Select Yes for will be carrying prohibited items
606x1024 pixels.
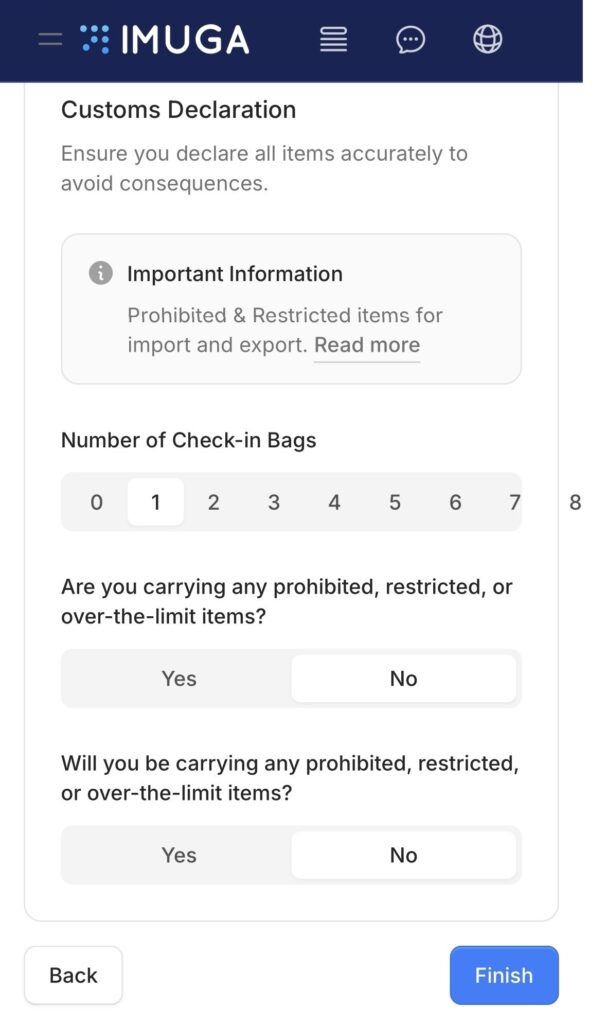178,855
